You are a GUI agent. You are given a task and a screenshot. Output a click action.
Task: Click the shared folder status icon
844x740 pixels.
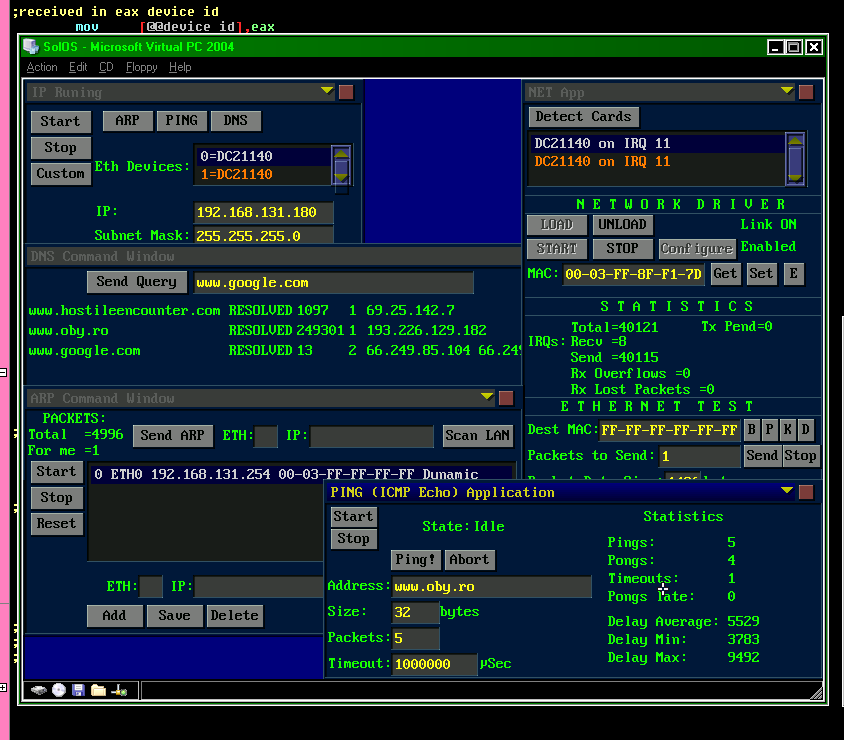tap(99, 690)
